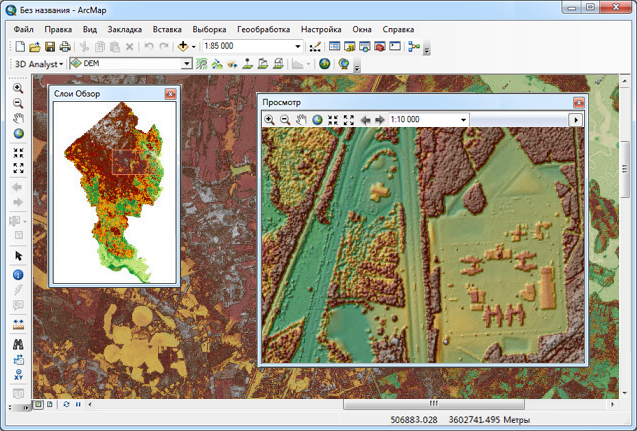Open the Find Route tool

tap(18, 360)
